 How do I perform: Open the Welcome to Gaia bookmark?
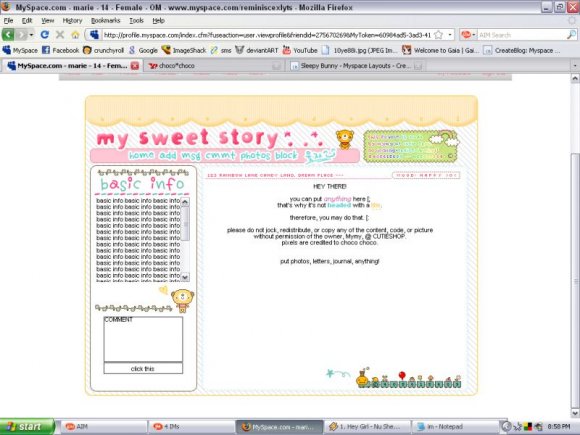click(440, 50)
